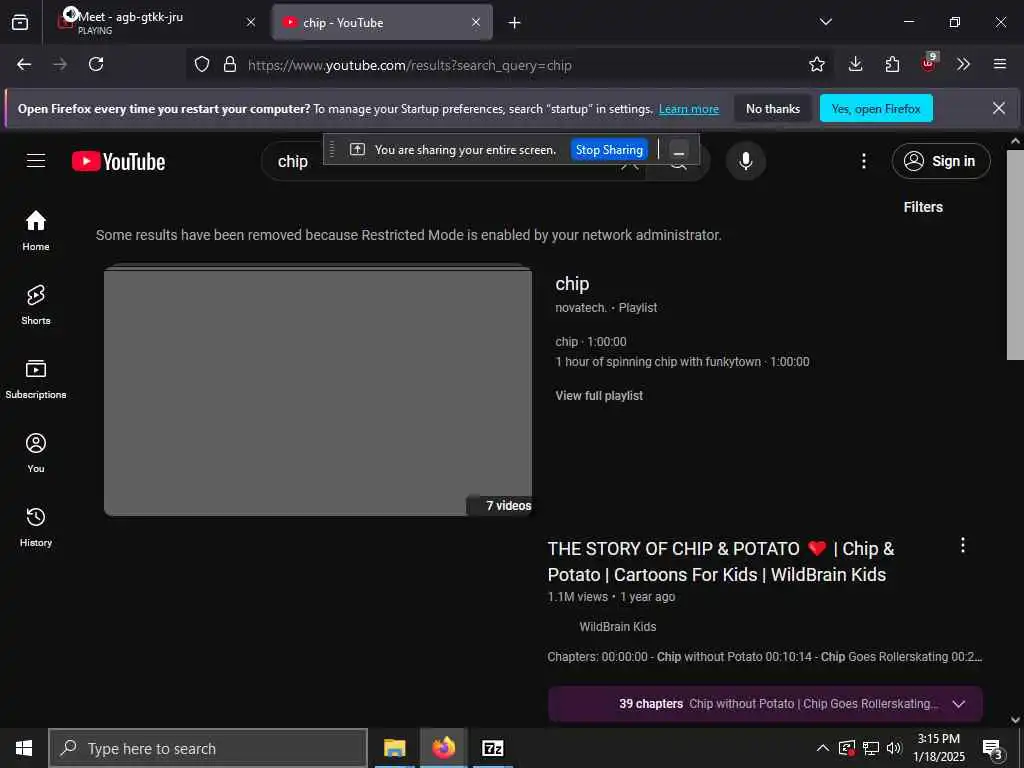Open the WildBrain Kids channel link

pos(617,626)
